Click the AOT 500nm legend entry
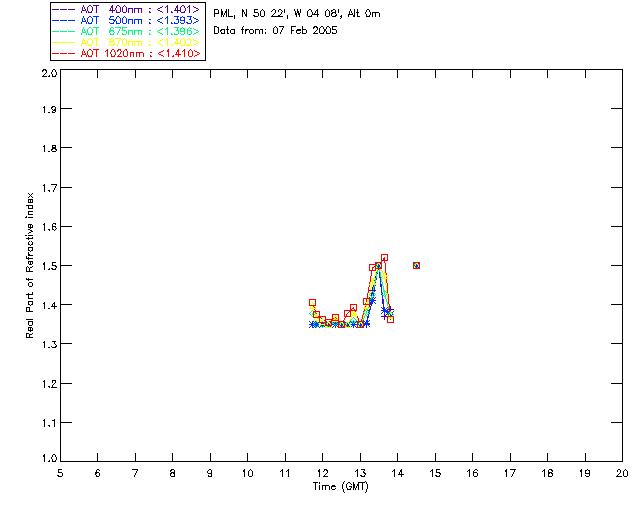This screenshot has width=640, height=512. click(x=126, y=20)
